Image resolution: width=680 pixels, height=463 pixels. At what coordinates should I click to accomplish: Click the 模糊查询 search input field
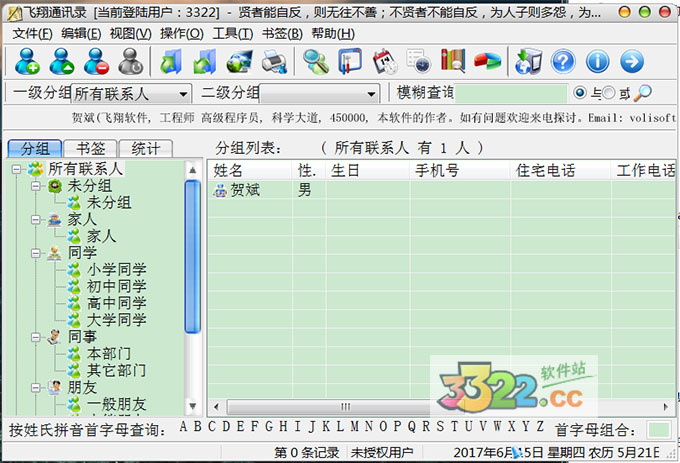[510, 93]
